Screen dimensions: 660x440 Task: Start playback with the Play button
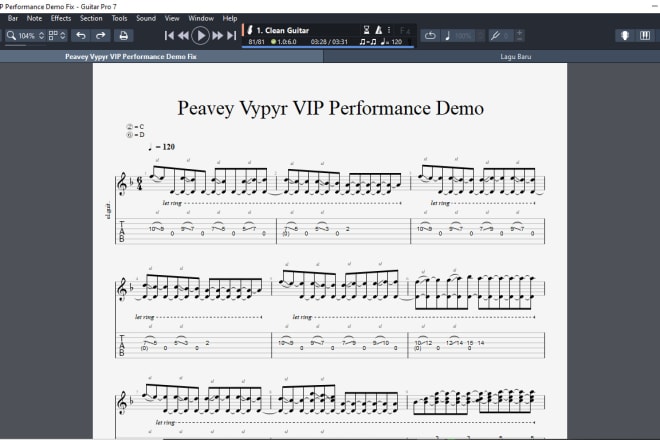(201, 36)
